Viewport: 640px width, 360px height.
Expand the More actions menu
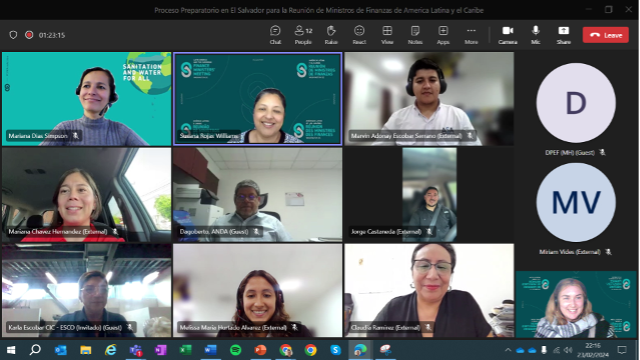point(471,35)
